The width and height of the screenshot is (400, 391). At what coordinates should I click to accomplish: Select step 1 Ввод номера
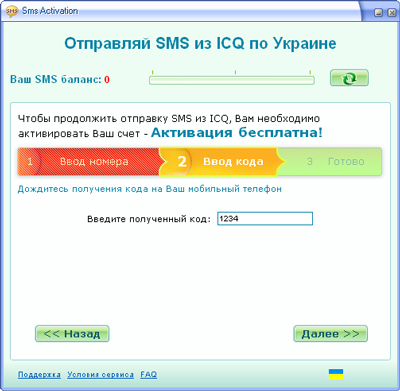pyautogui.click(x=89, y=162)
